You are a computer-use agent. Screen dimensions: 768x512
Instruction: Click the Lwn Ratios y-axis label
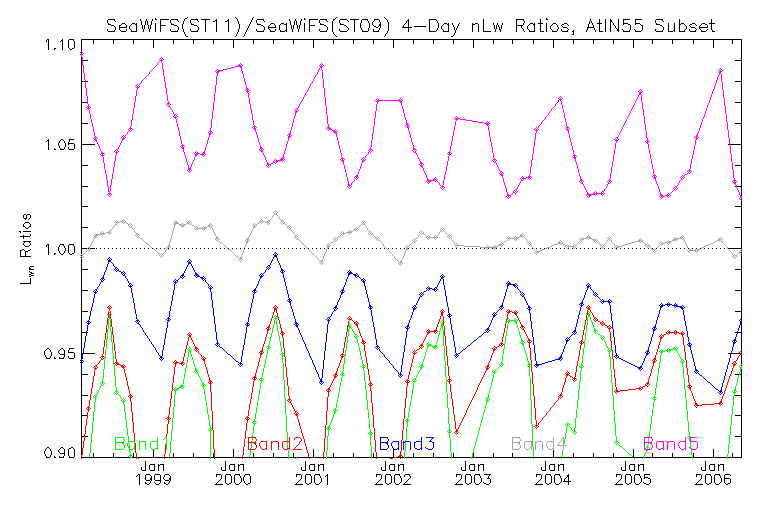[25, 249]
